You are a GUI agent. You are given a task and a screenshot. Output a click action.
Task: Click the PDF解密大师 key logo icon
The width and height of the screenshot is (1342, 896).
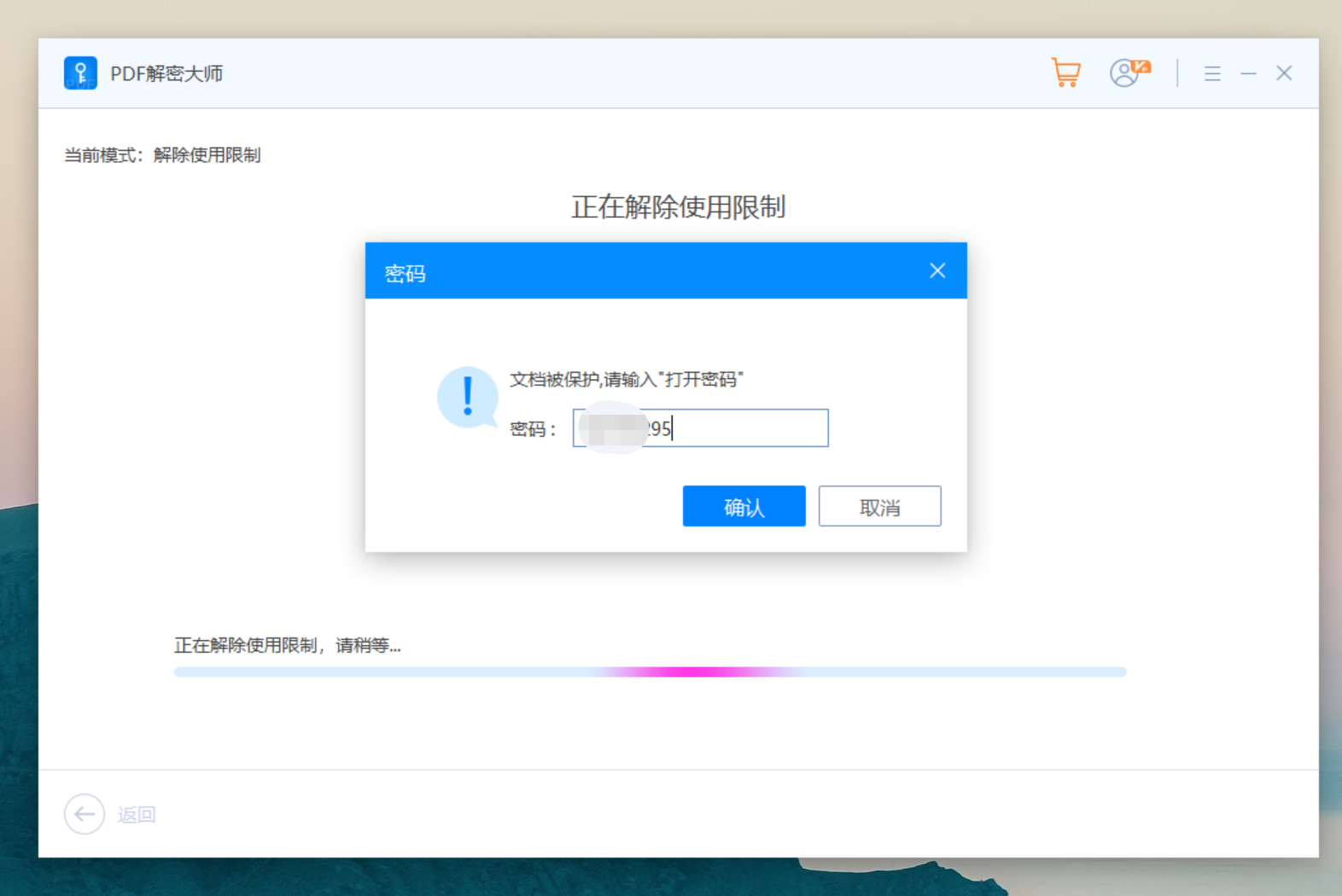click(80, 73)
